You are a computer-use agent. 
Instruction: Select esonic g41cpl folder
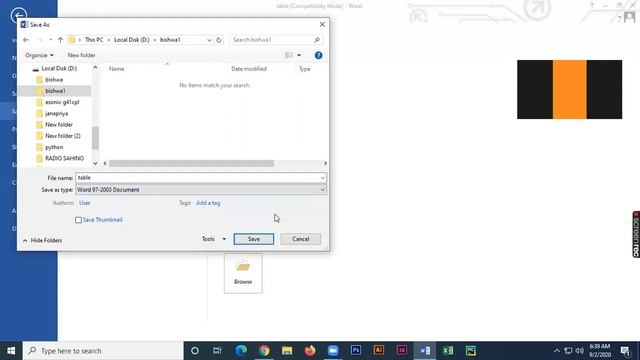coord(62,102)
